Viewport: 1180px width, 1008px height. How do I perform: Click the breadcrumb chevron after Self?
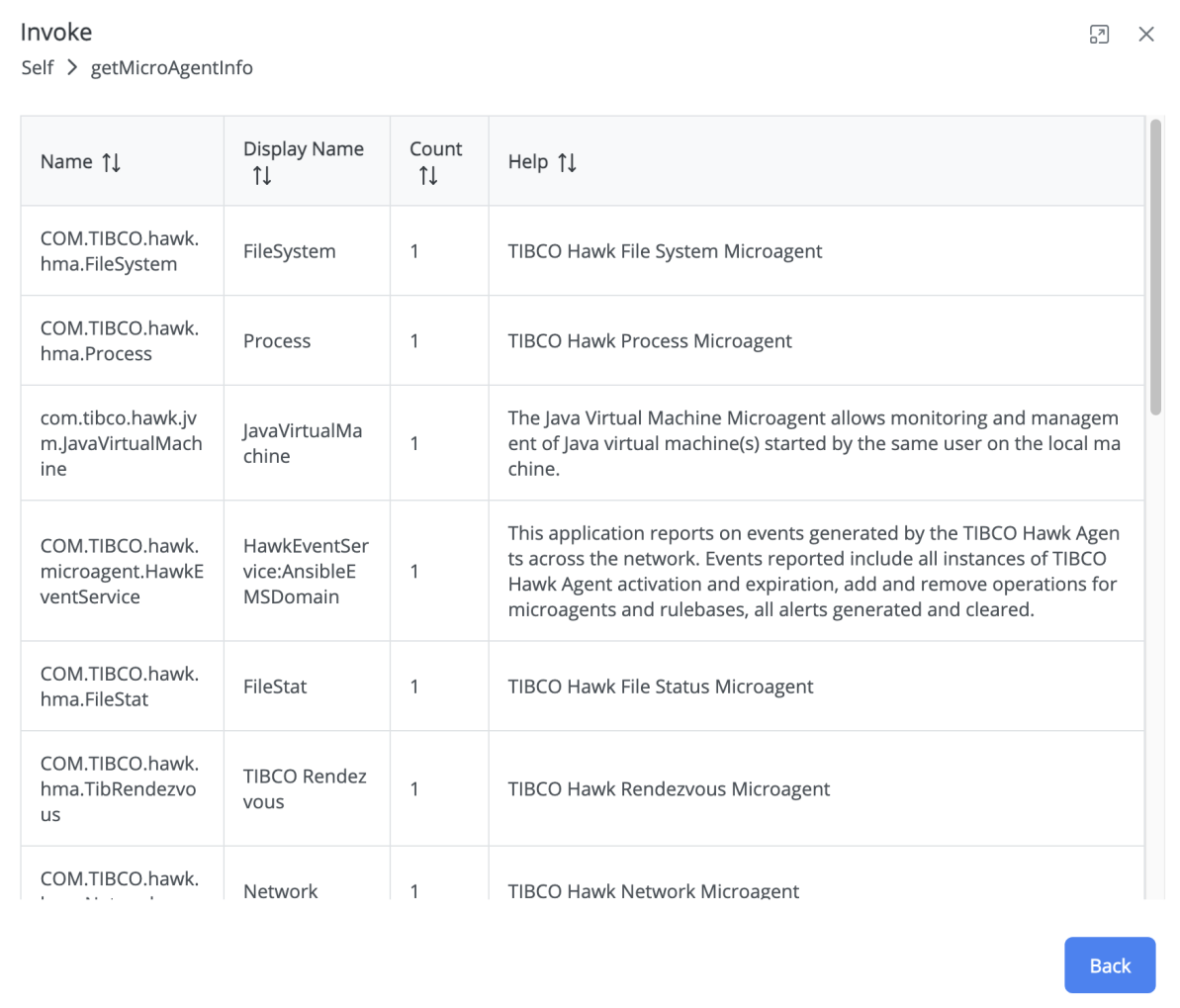(x=72, y=68)
